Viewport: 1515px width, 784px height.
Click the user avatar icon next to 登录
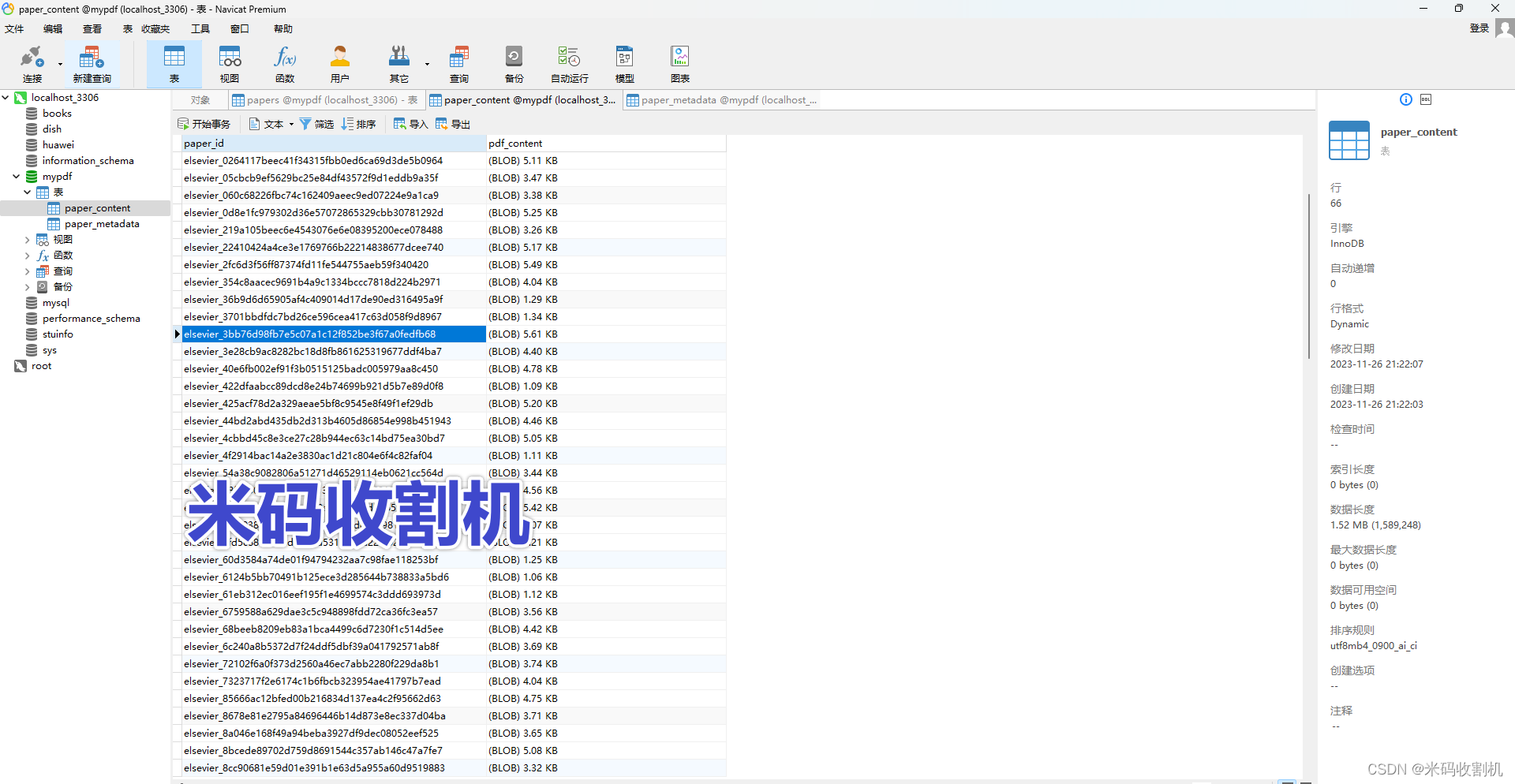(x=1505, y=28)
